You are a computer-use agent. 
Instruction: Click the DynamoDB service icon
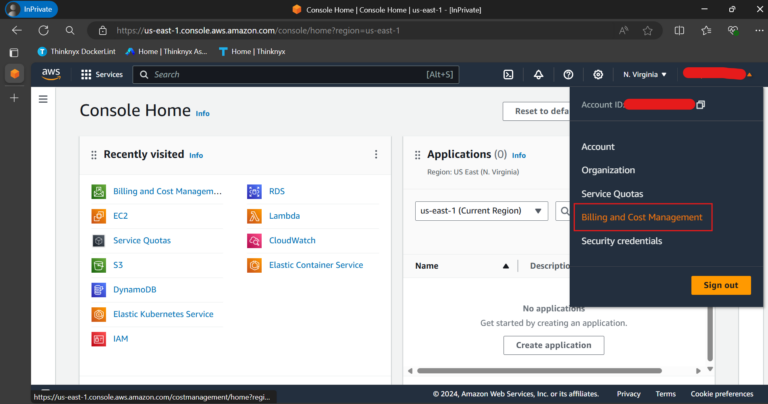(98, 289)
